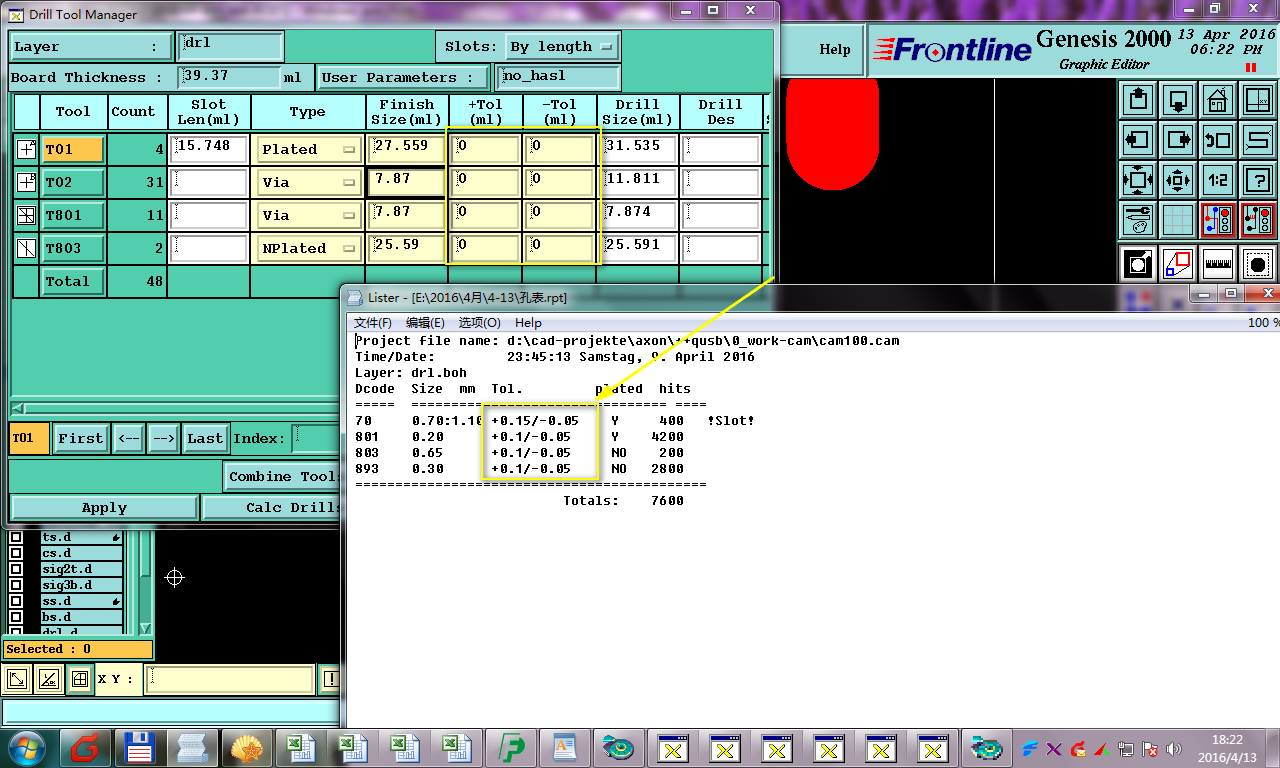
Task: Click the next tool arrow button
Action: [163, 438]
